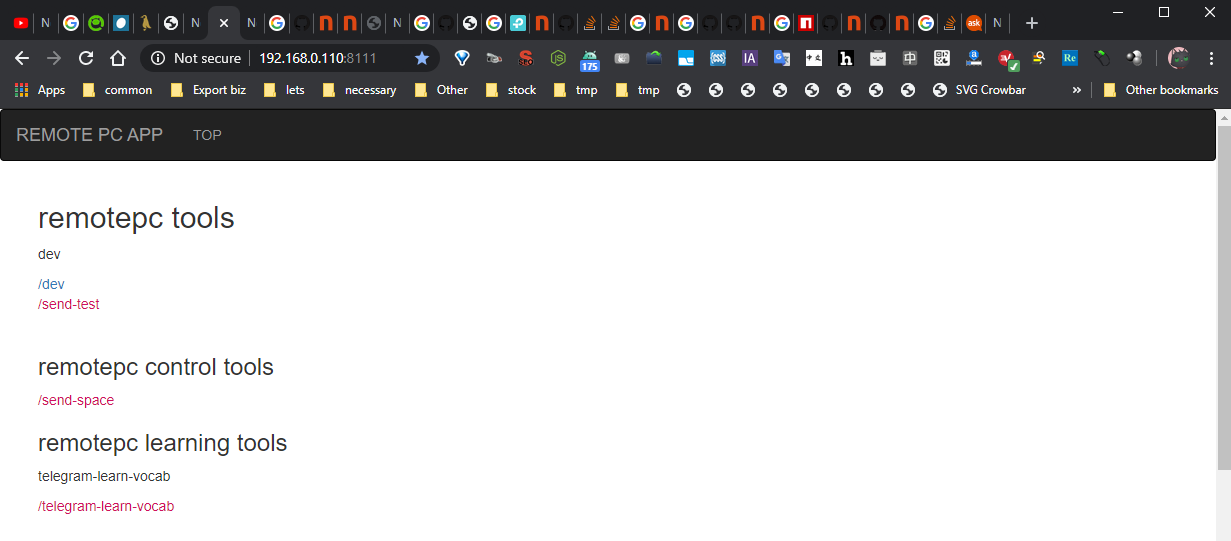Click the Android 175 badge extension
The width and height of the screenshot is (1231, 541).
590,59
